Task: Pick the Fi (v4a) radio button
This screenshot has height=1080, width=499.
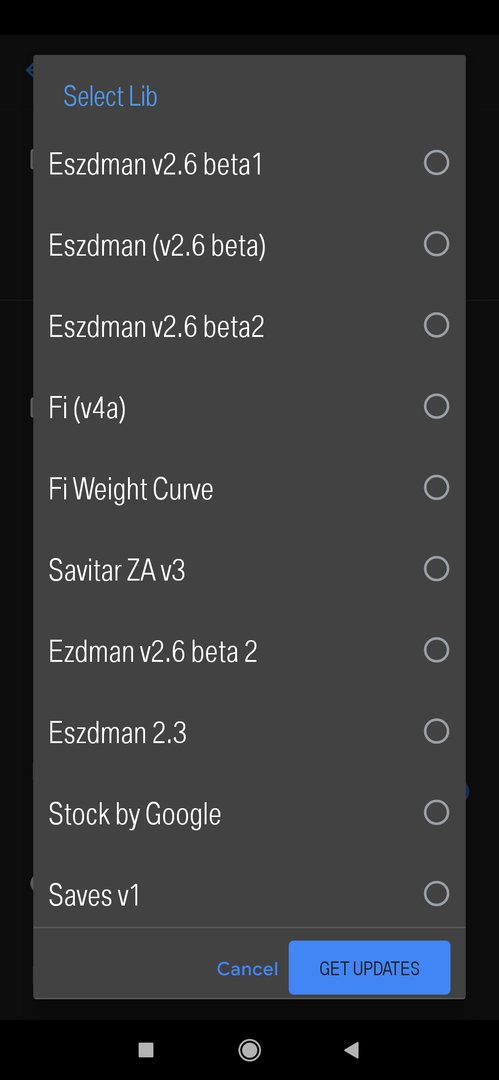Action: point(436,407)
